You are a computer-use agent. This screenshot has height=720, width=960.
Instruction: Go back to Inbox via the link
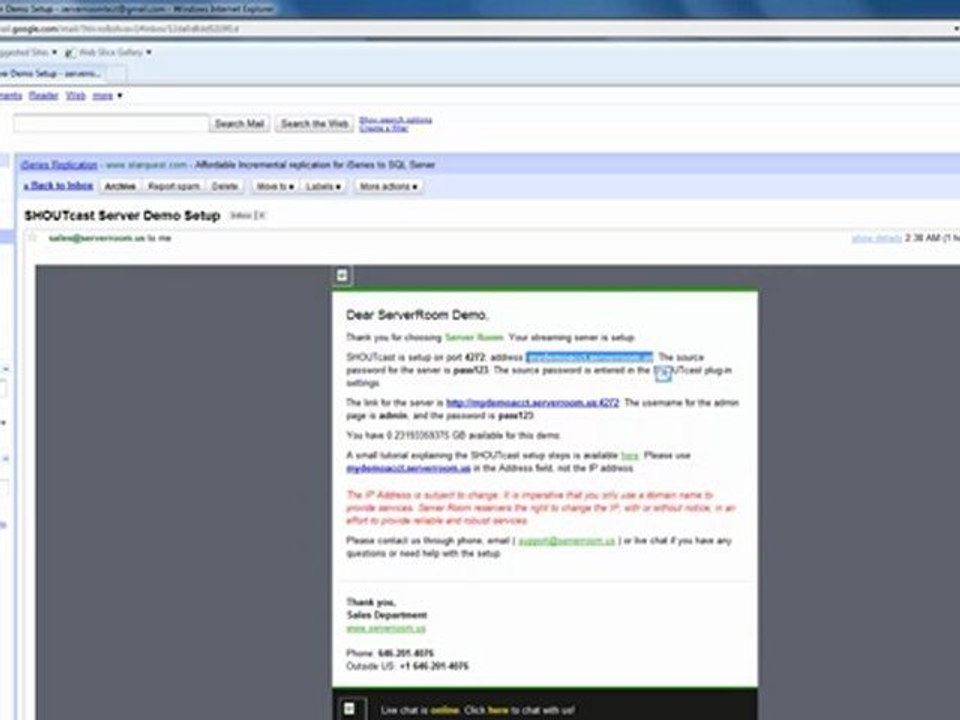point(58,186)
